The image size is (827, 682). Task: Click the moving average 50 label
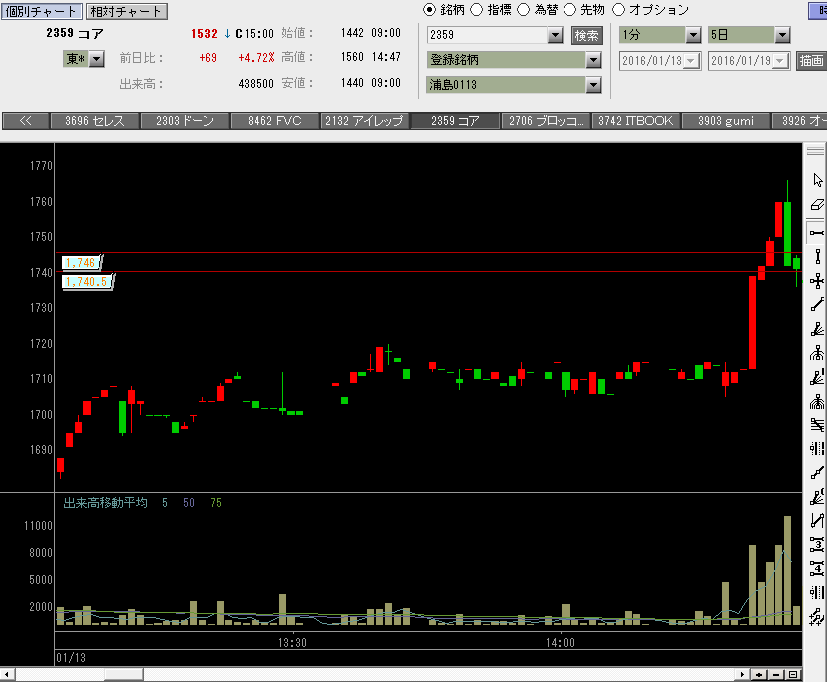click(x=189, y=503)
